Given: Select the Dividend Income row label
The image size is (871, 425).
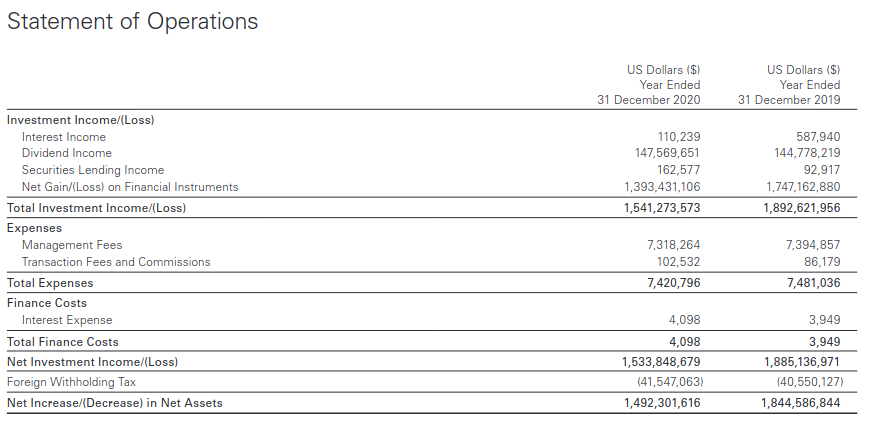Looking at the screenshot, I should pyautogui.click(x=67, y=153).
